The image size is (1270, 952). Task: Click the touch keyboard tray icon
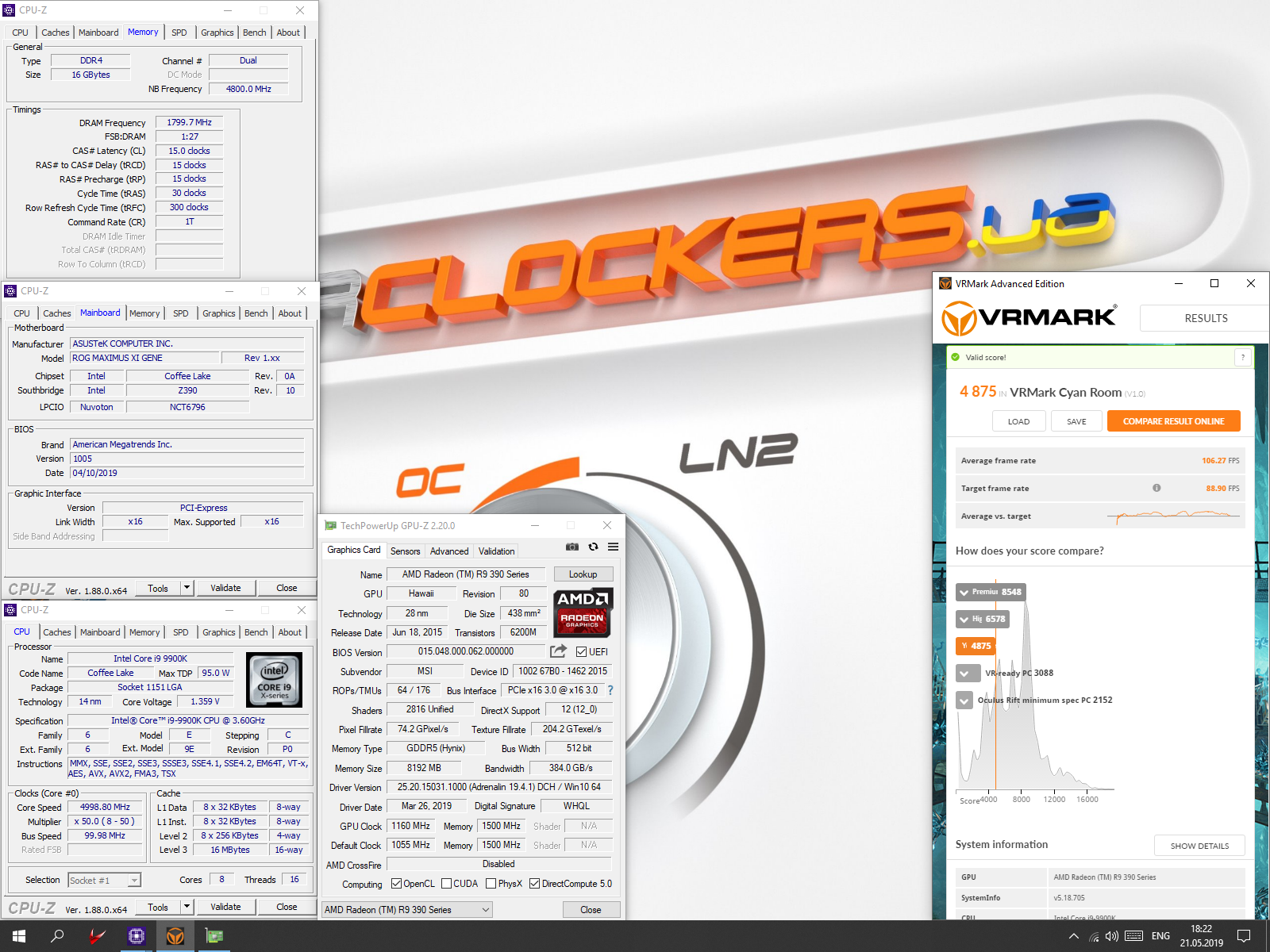click(1134, 936)
